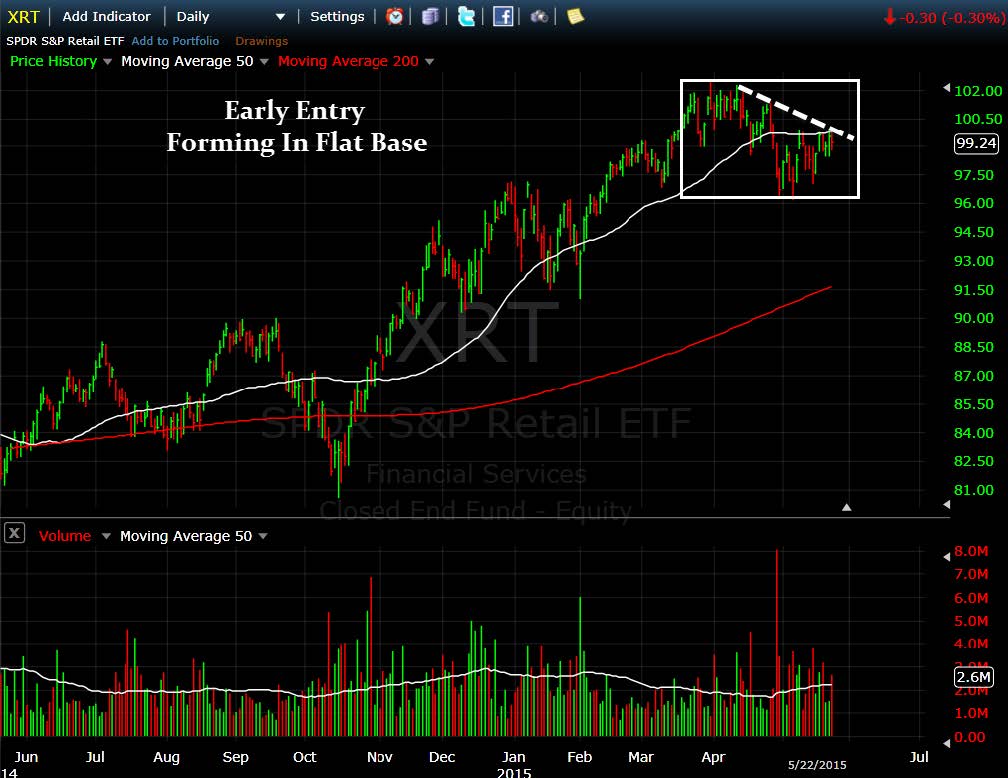Click the Add to Portfolio link
This screenshot has width=1008, height=778.
click(175, 41)
